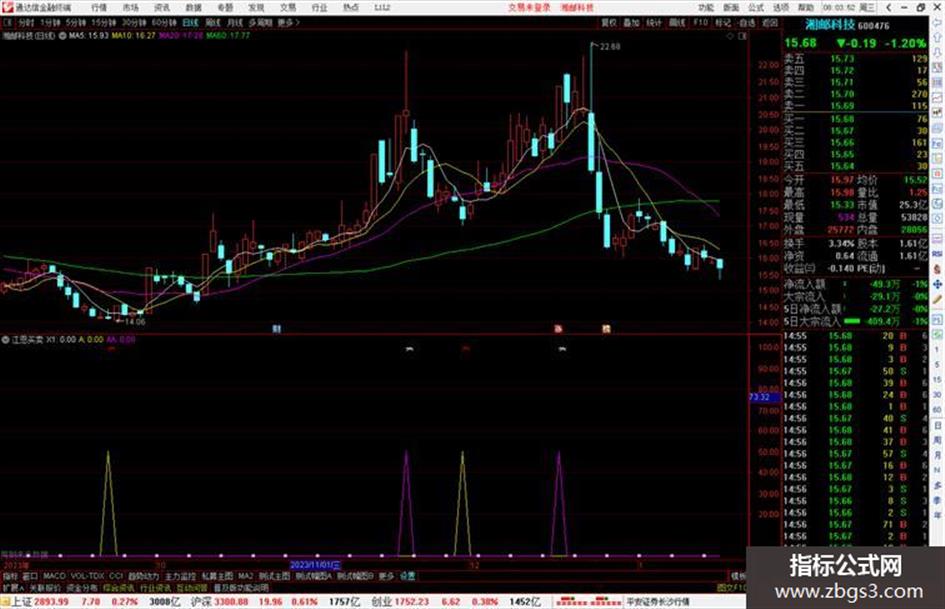The width and height of the screenshot is (945, 609).
Task: Click the Tongdaxin app logo icon
Action: tap(7, 7)
